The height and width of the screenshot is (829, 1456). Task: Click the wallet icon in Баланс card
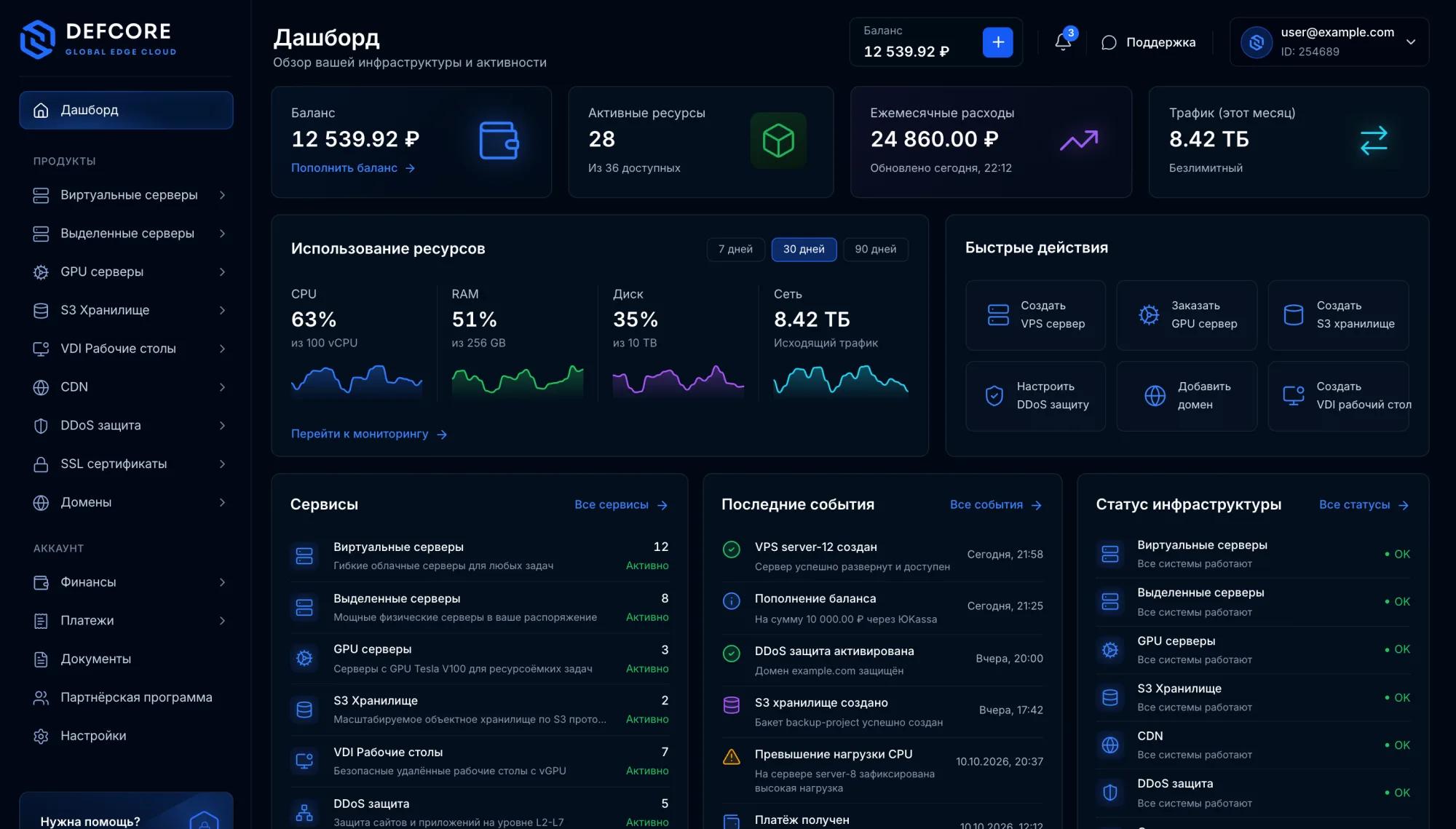coord(499,140)
